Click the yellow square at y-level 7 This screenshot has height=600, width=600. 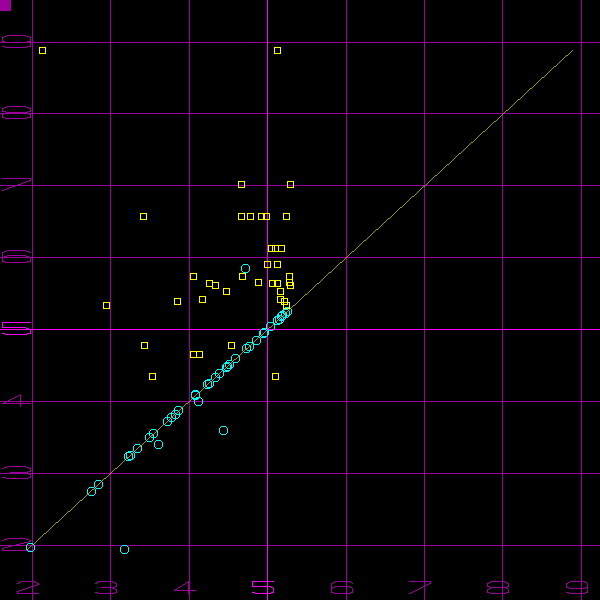[x=241, y=184]
